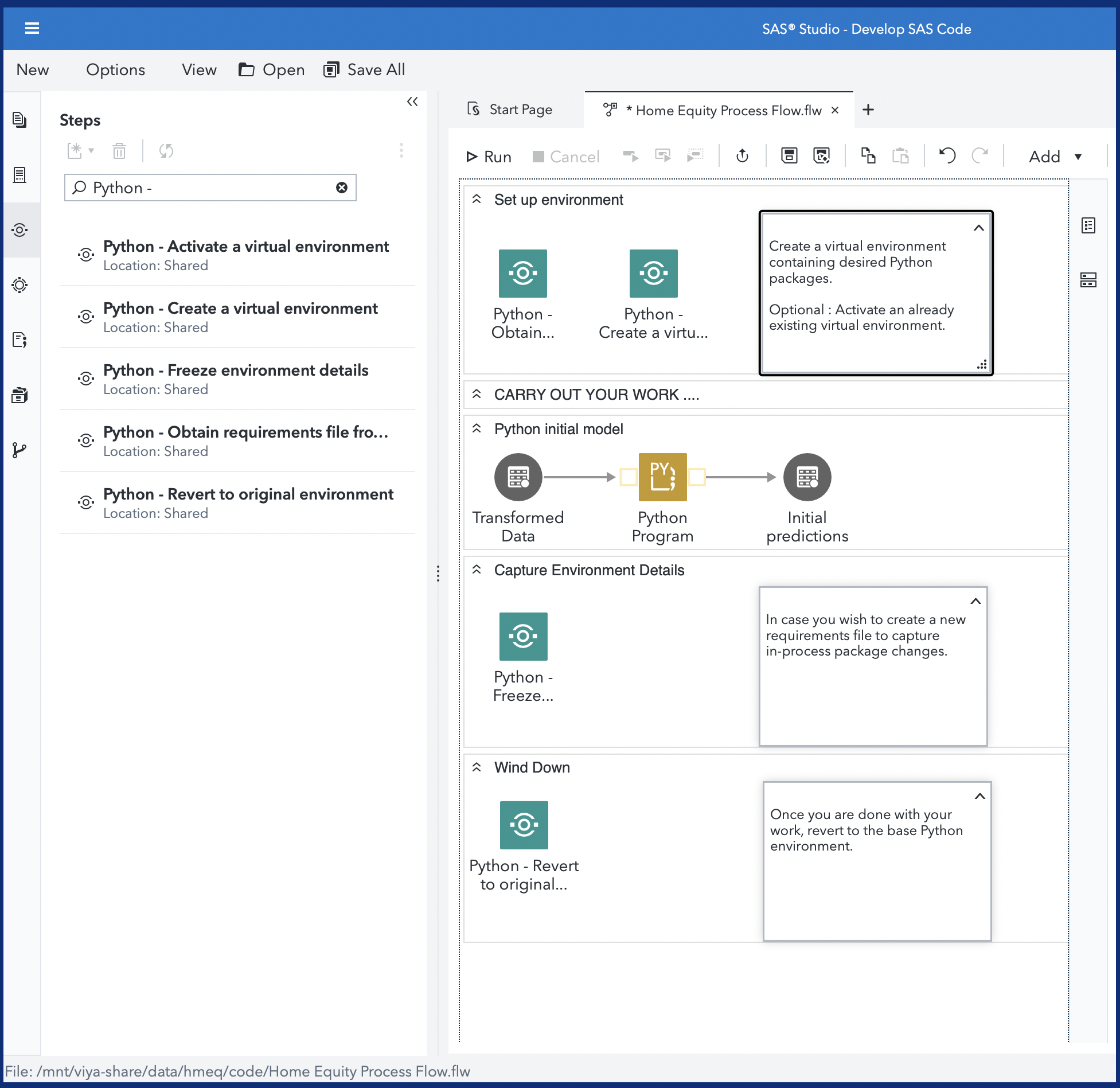Click the delete step trash icon

click(119, 151)
